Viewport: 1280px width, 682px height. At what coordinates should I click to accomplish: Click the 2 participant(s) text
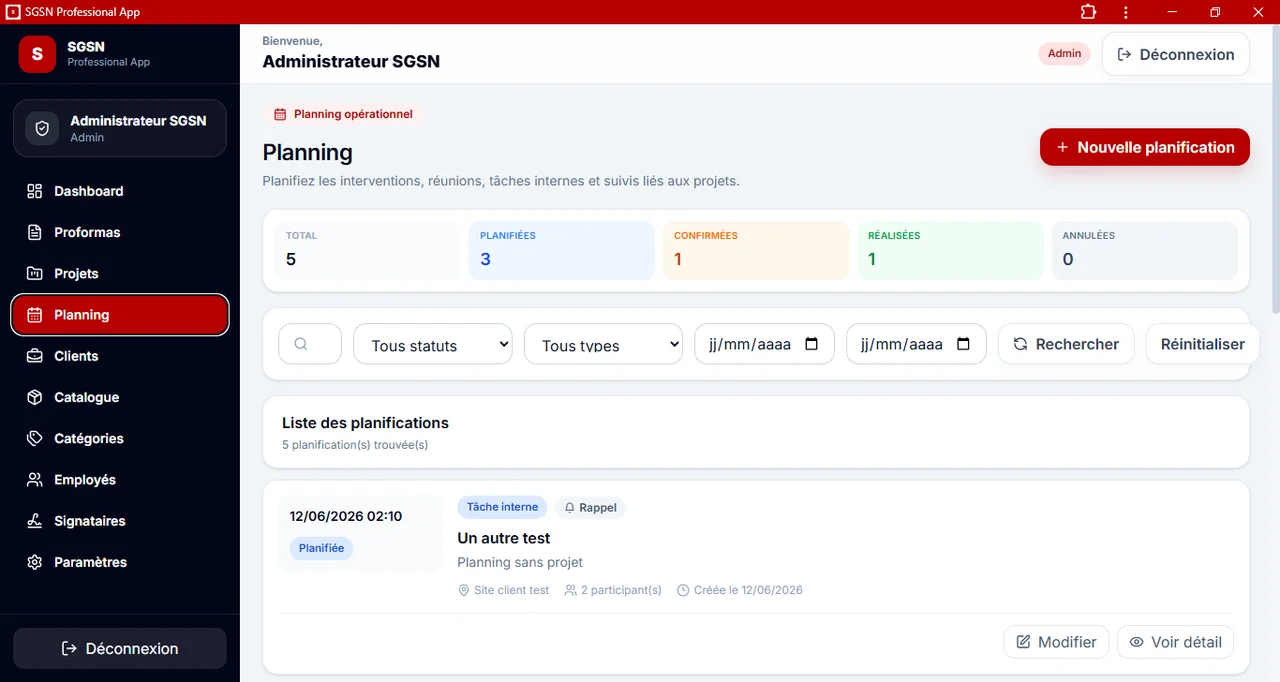pos(620,590)
